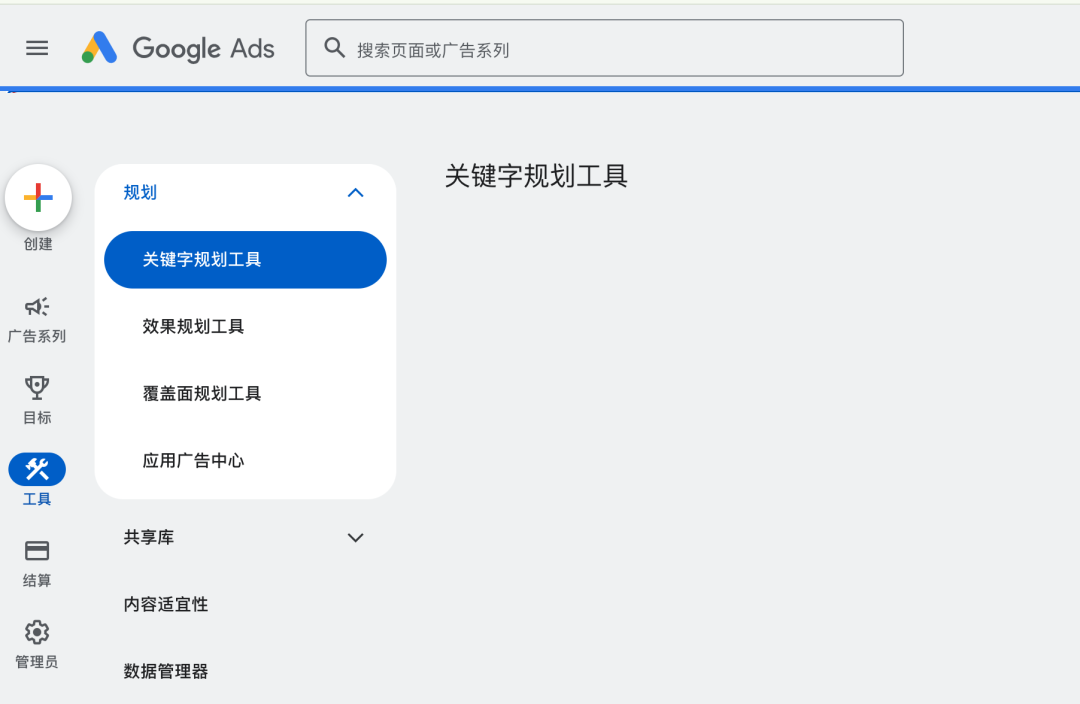Viewport: 1080px width, 704px height.
Task: Open 目标 trophy icon
Action: [37, 388]
